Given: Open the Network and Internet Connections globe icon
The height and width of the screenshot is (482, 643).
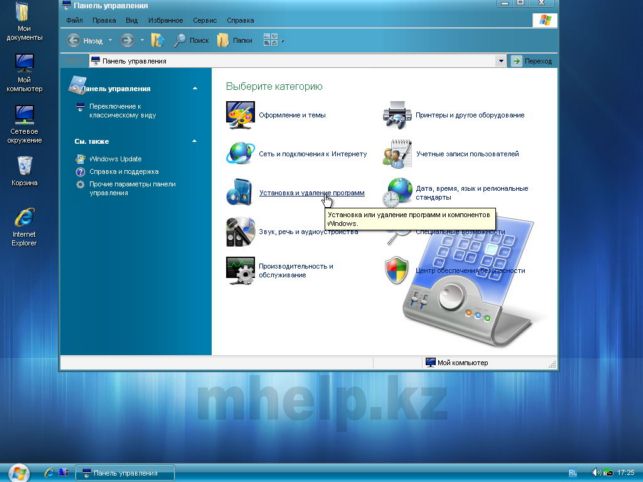Looking at the screenshot, I should [240, 153].
